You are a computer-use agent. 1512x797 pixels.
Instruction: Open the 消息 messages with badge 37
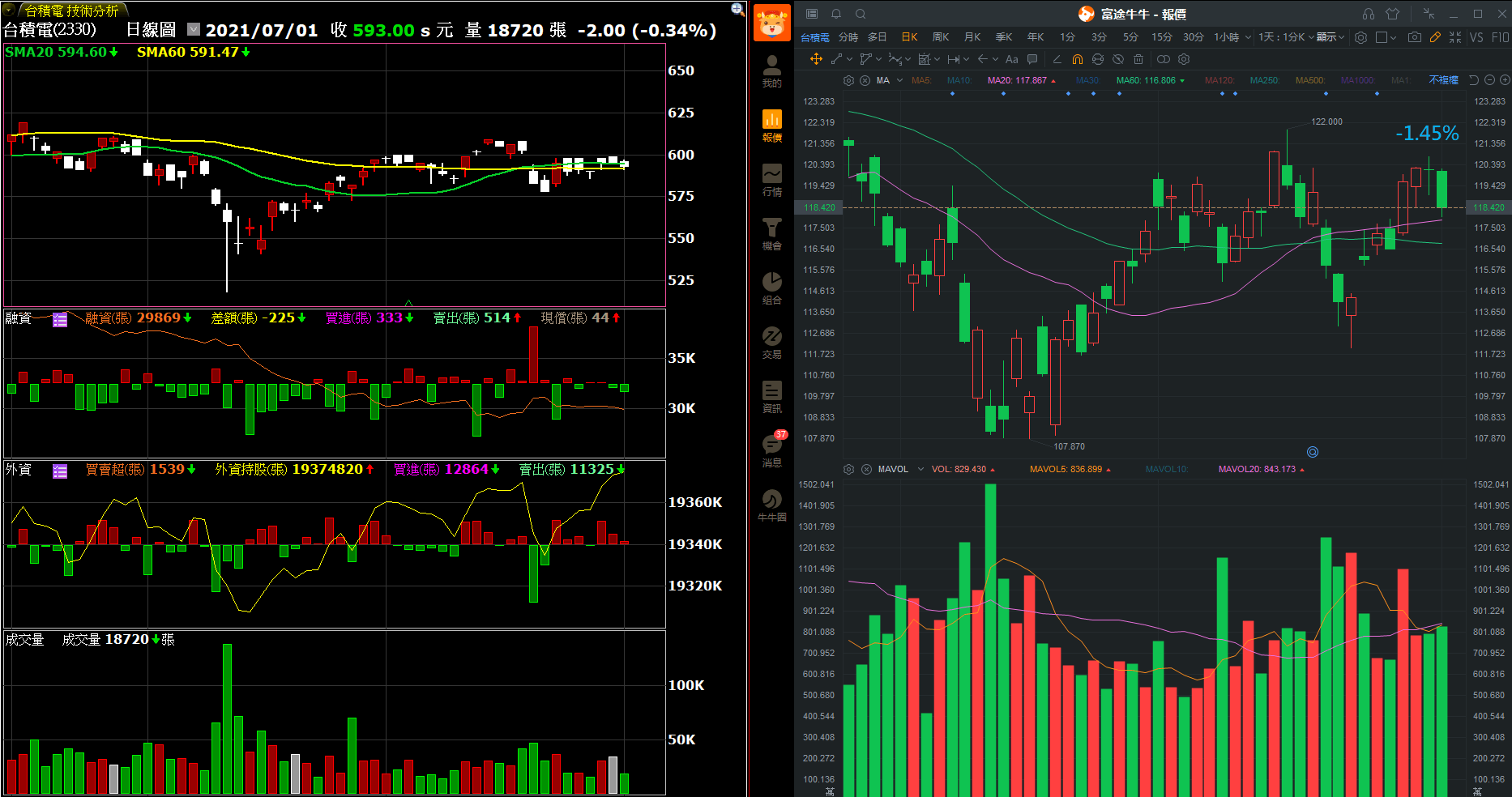[772, 450]
